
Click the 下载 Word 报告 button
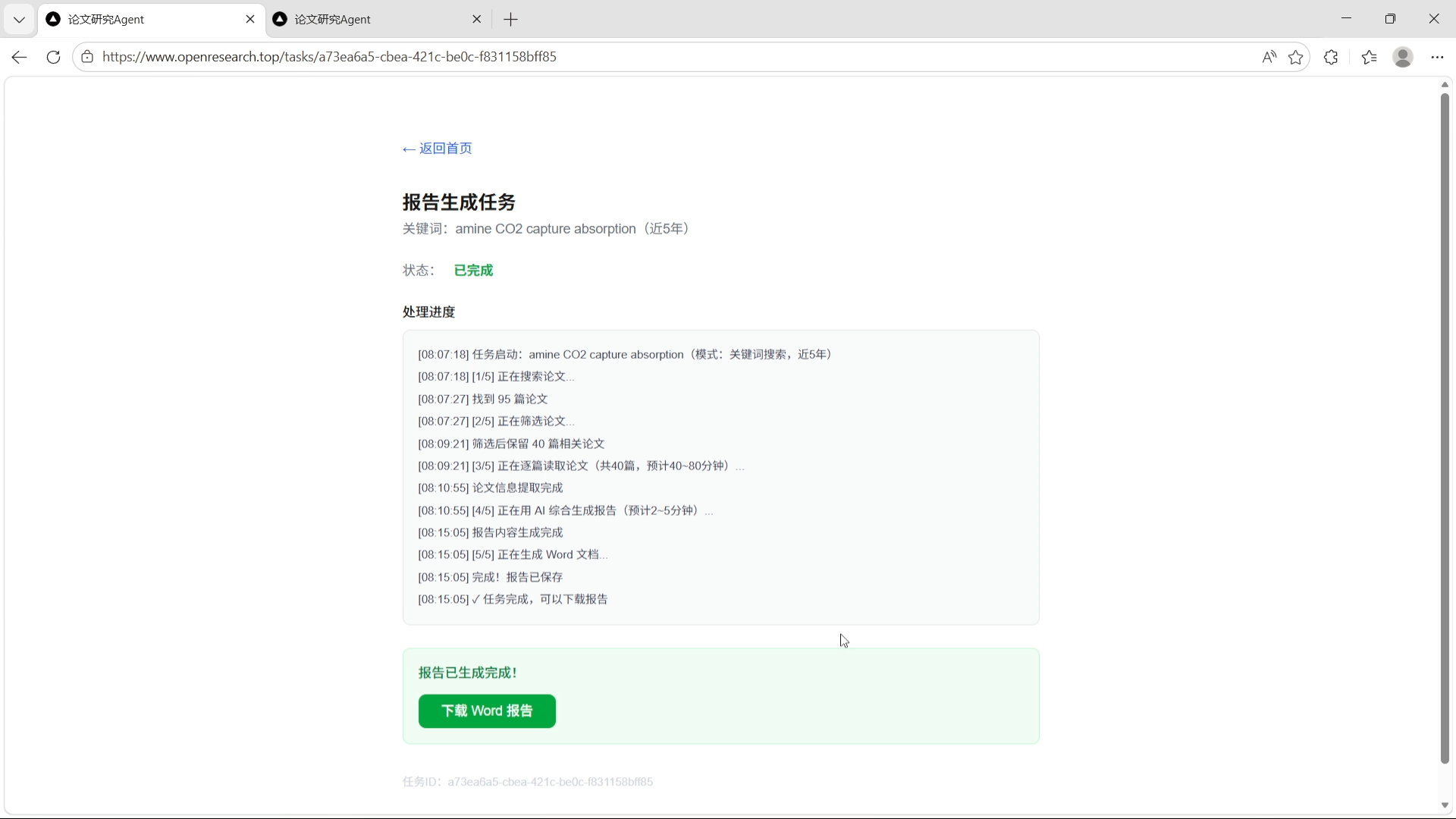point(487,711)
